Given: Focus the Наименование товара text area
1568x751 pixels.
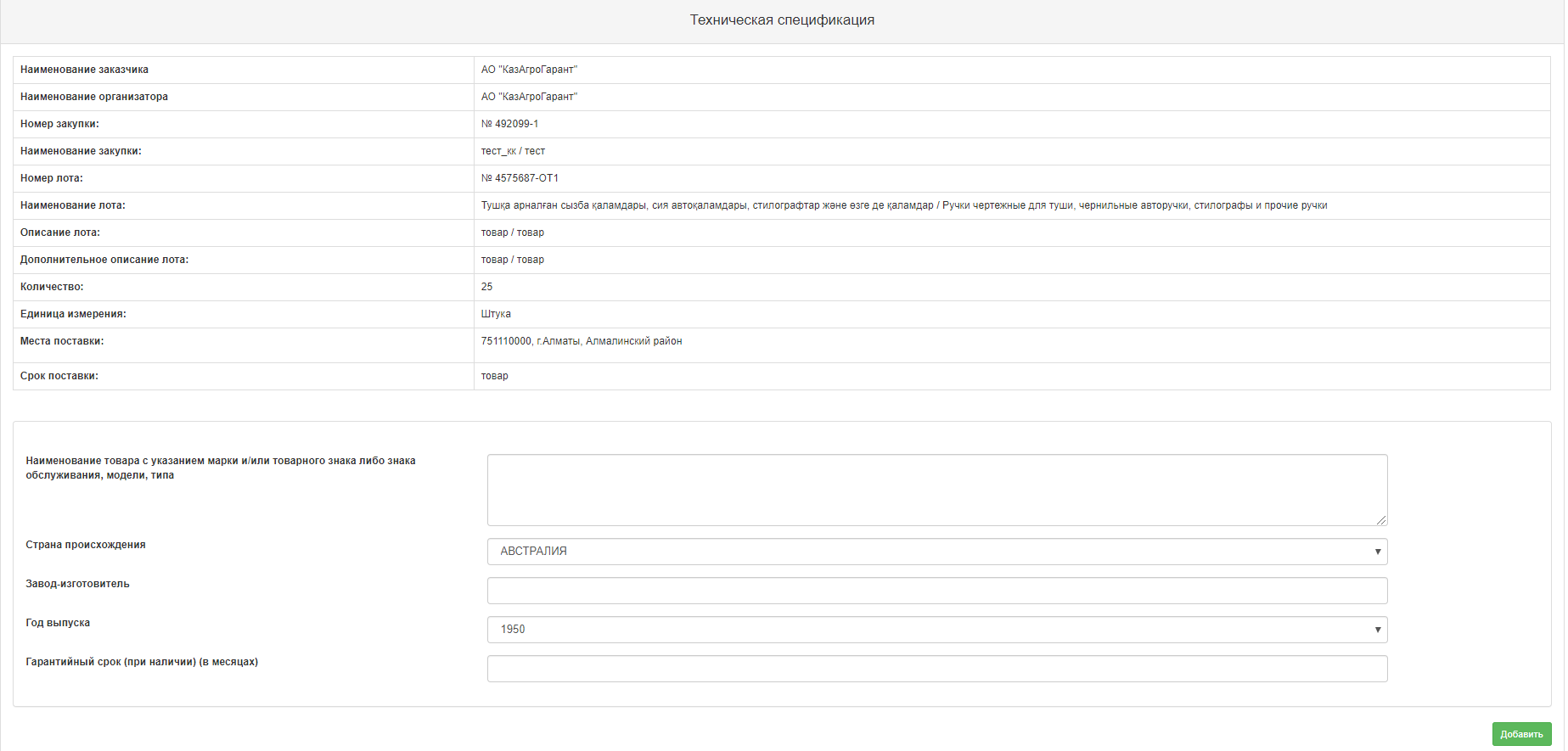Looking at the screenshot, I should pyautogui.click(x=937, y=490).
